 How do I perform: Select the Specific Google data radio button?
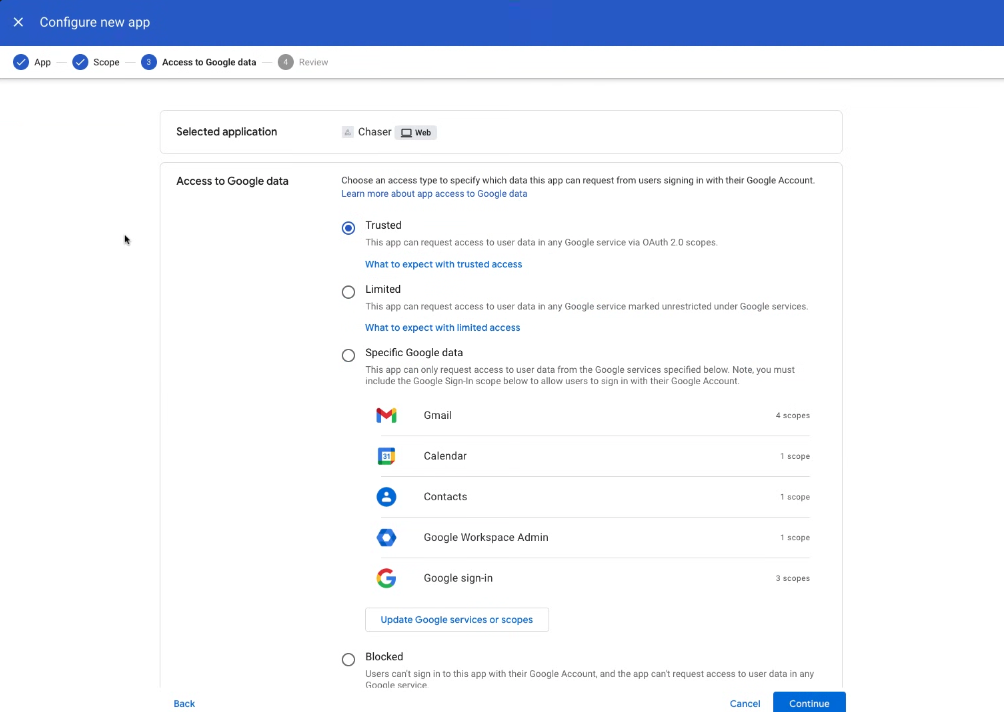[348, 355]
